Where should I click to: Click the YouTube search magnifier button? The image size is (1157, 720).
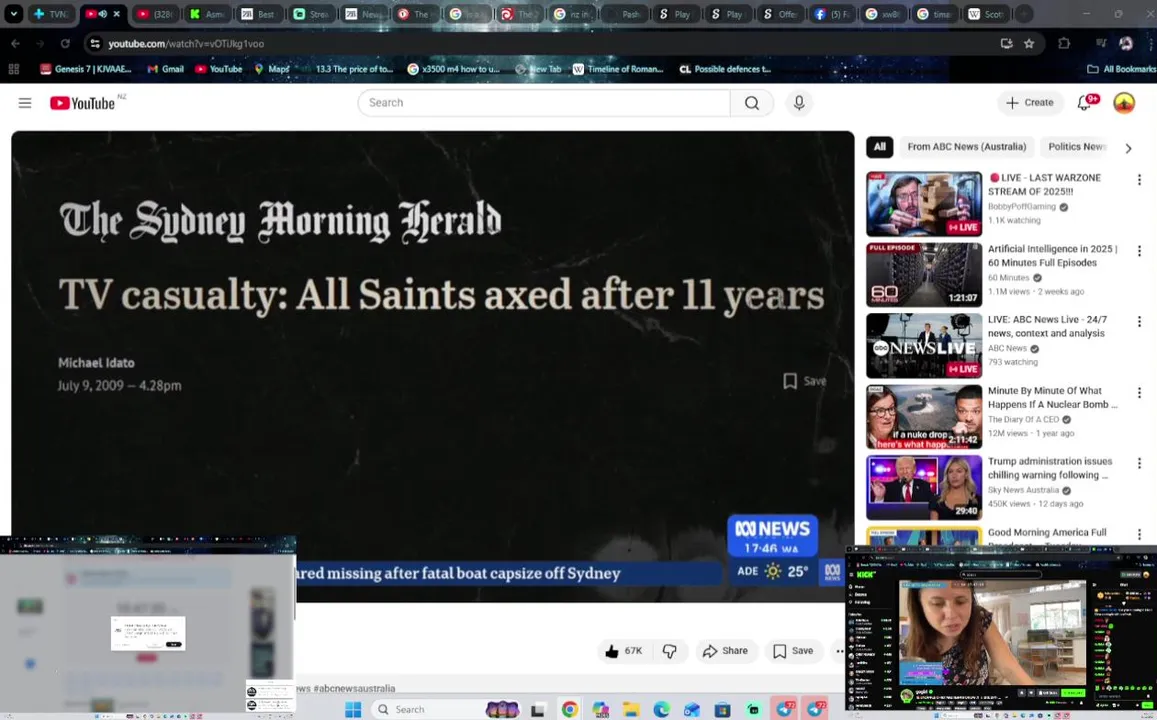point(751,103)
